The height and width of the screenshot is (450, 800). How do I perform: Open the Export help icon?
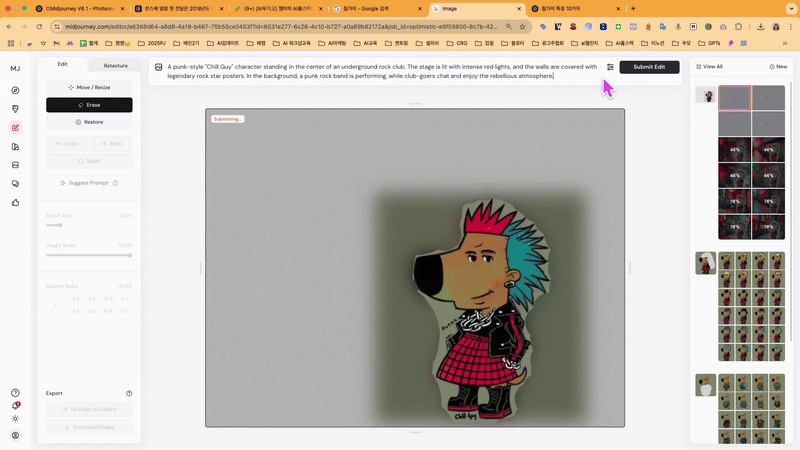[129, 393]
